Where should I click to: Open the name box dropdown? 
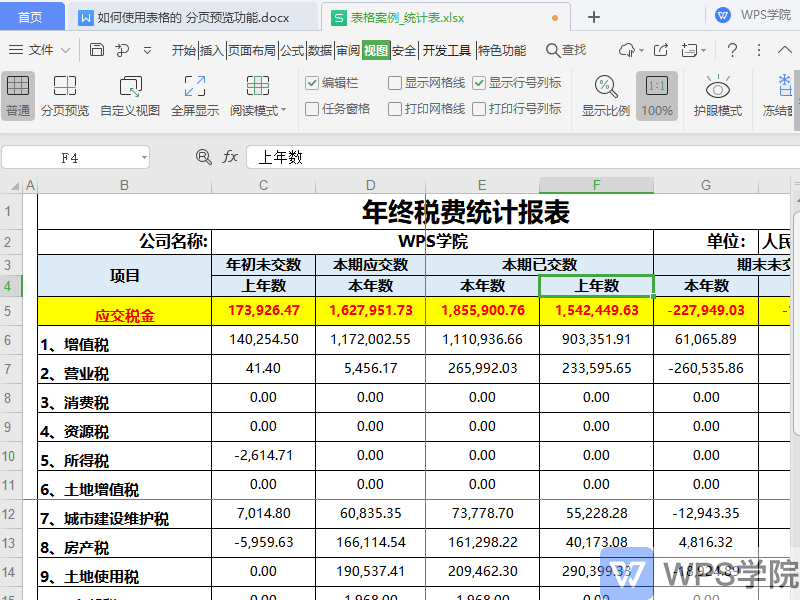point(143,157)
